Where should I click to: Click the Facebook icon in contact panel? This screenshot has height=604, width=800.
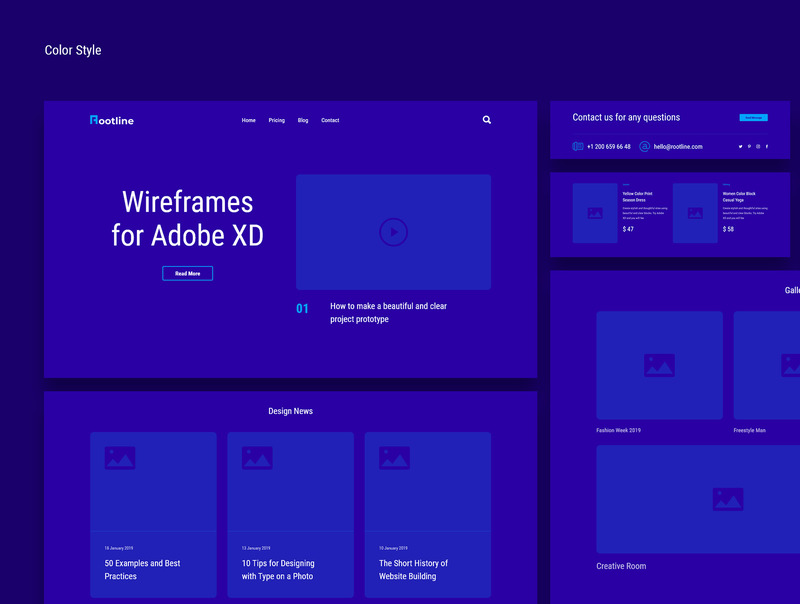(766, 146)
